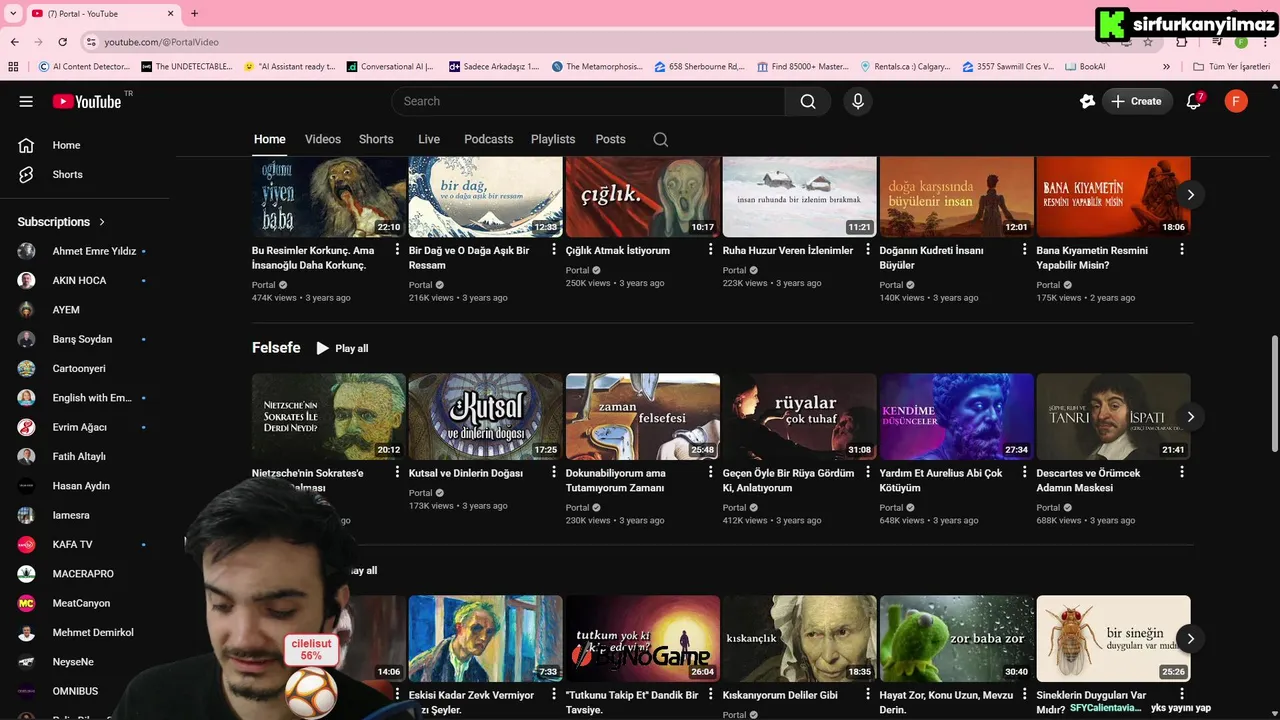
Task: Open Rentals.ca Calgary bookmark
Action: 906,67
